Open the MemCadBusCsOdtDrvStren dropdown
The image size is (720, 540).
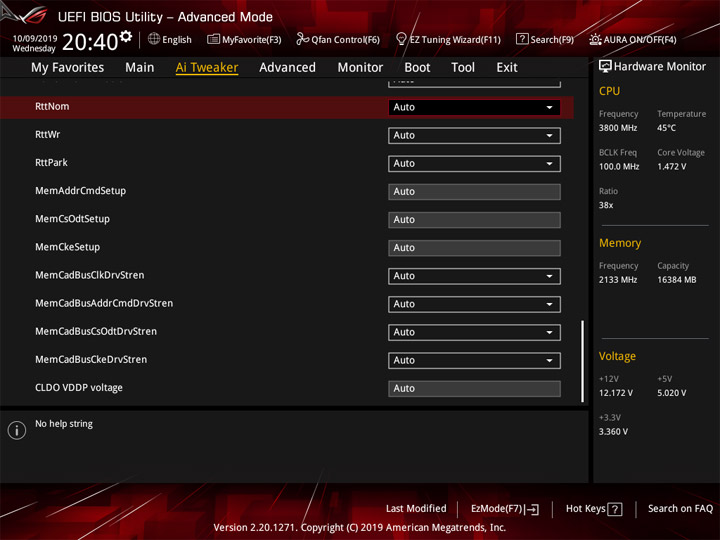coord(474,332)
